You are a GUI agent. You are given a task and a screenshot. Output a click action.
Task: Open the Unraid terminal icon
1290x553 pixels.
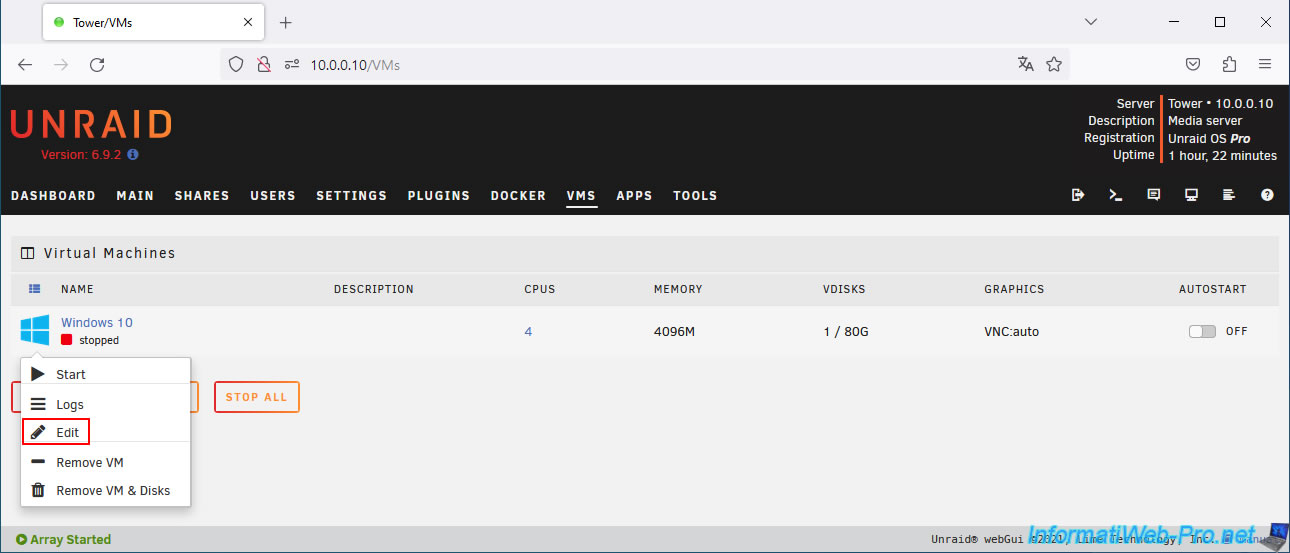coord(1116,195)
